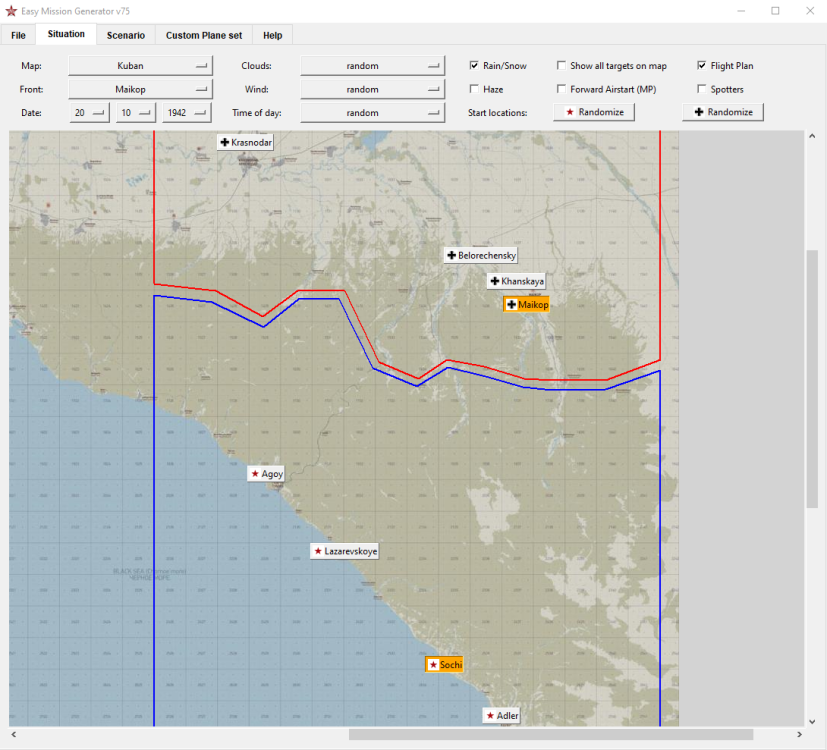Select the Krasnodar airfield marker

[x=245, y=143]
